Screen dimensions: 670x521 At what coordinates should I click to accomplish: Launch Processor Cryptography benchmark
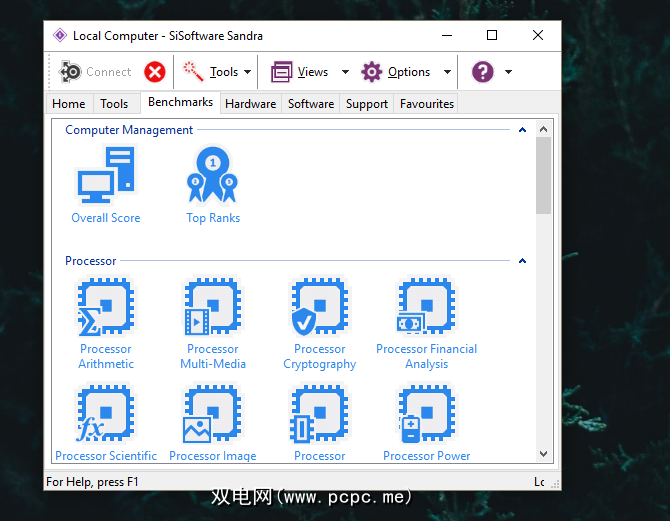(320, 324)
